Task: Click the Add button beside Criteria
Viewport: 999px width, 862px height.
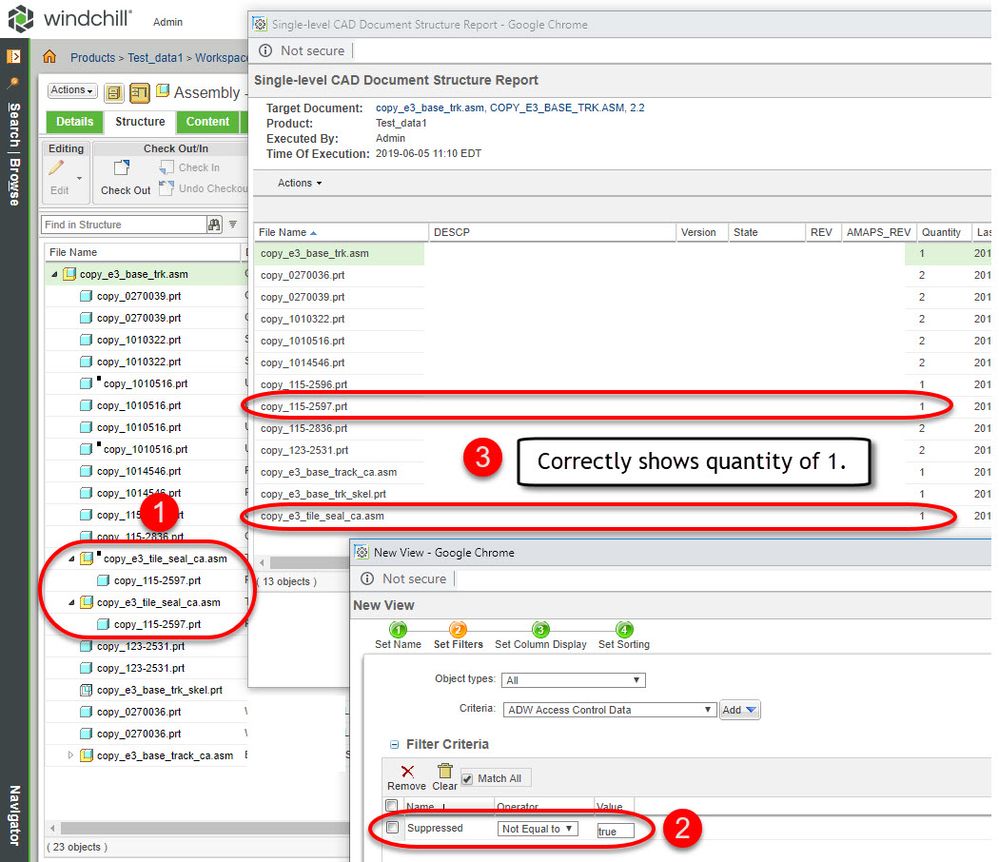Action: tap(740, 710)
